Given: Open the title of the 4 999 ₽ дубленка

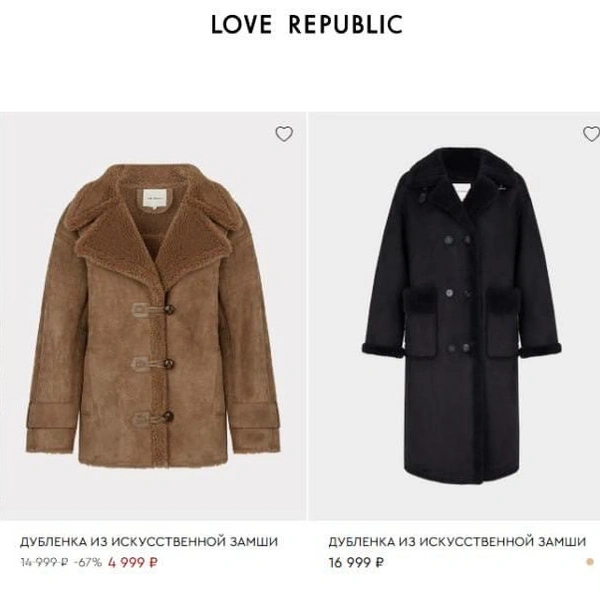Looking at the screenshot, I should [149, 541].
